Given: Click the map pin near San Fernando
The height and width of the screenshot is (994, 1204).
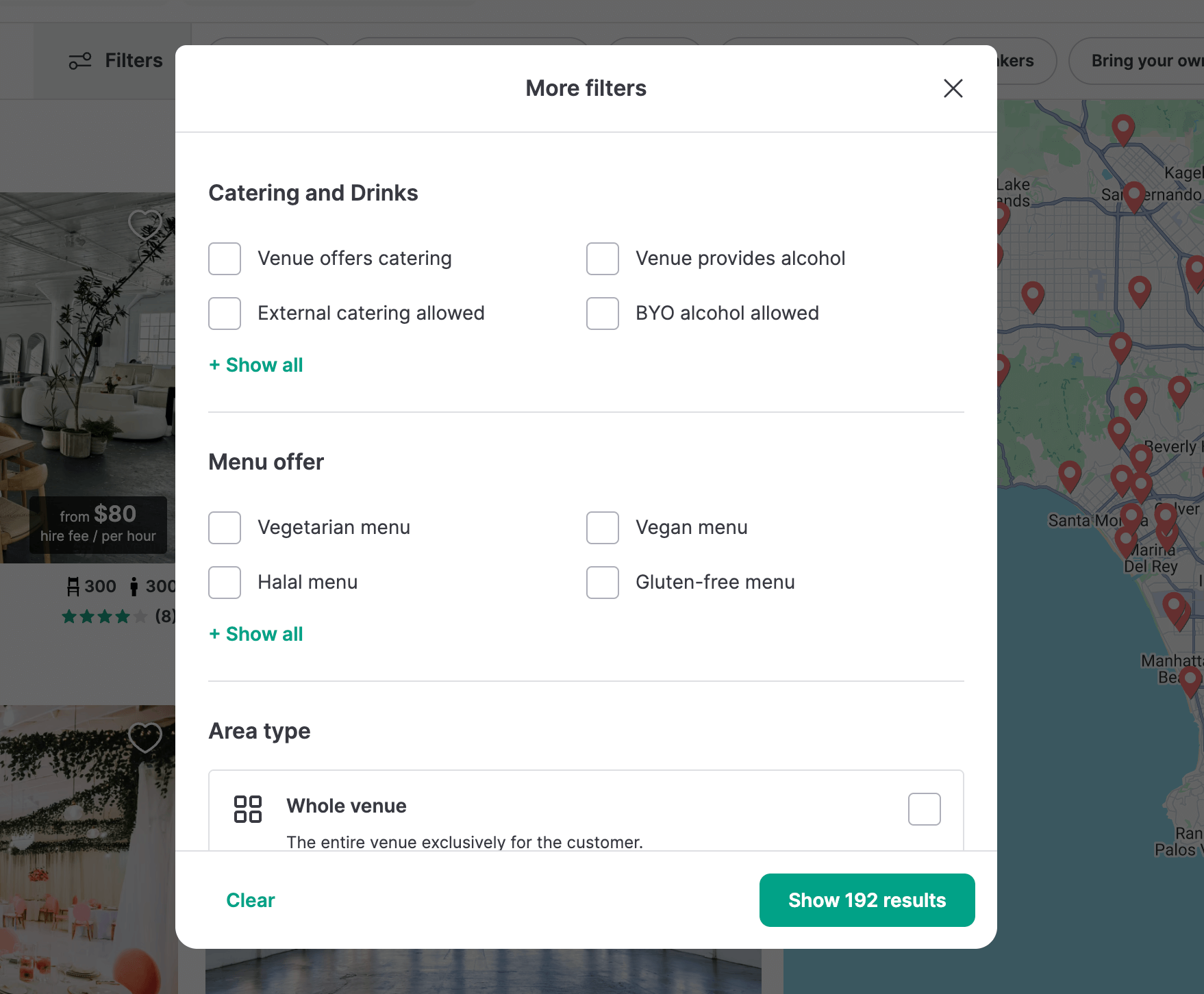Looking at the screenshot, I should pyautogui.click(x=1134, y=196).
